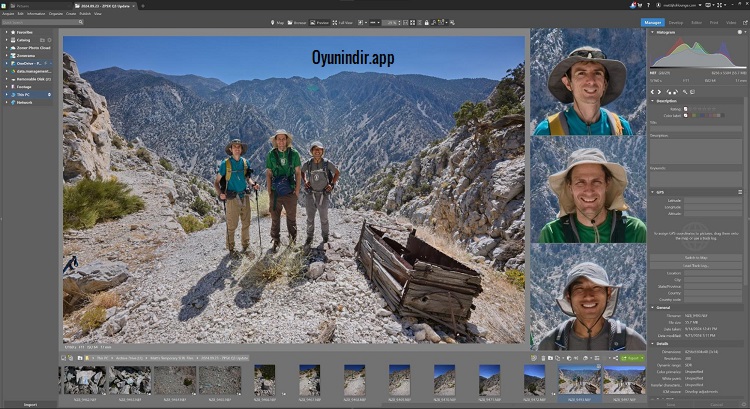Image resolution: width=750 pixels, height=409 pixels.
Task: Open the Map view
Action: tap(277, 22)
